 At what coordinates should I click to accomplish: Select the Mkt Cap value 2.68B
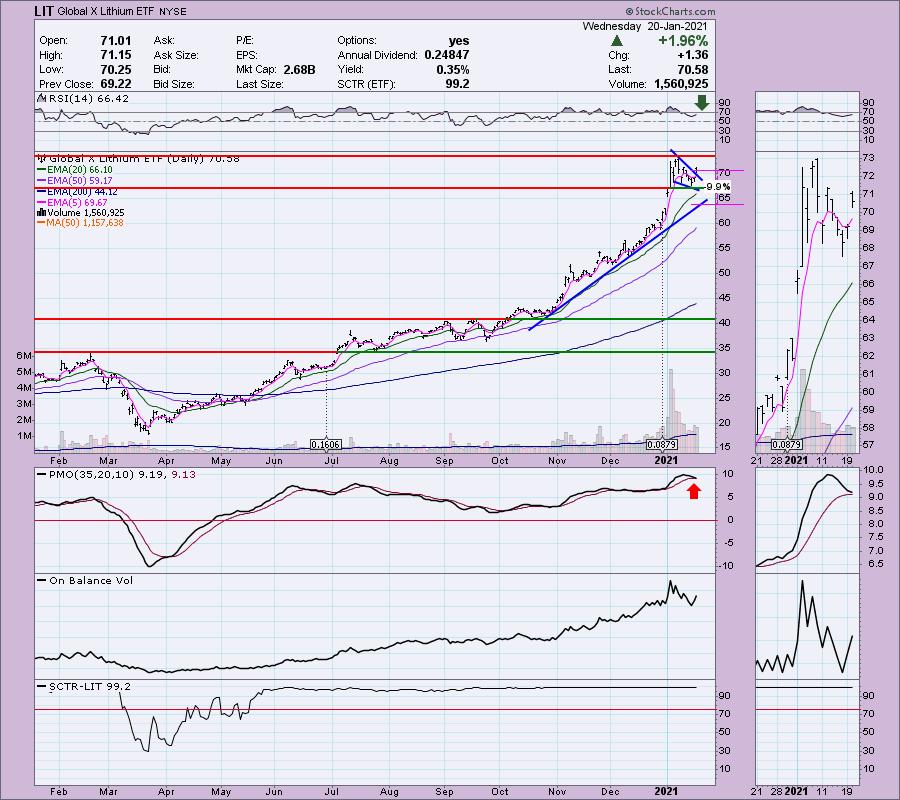(300, 69)
